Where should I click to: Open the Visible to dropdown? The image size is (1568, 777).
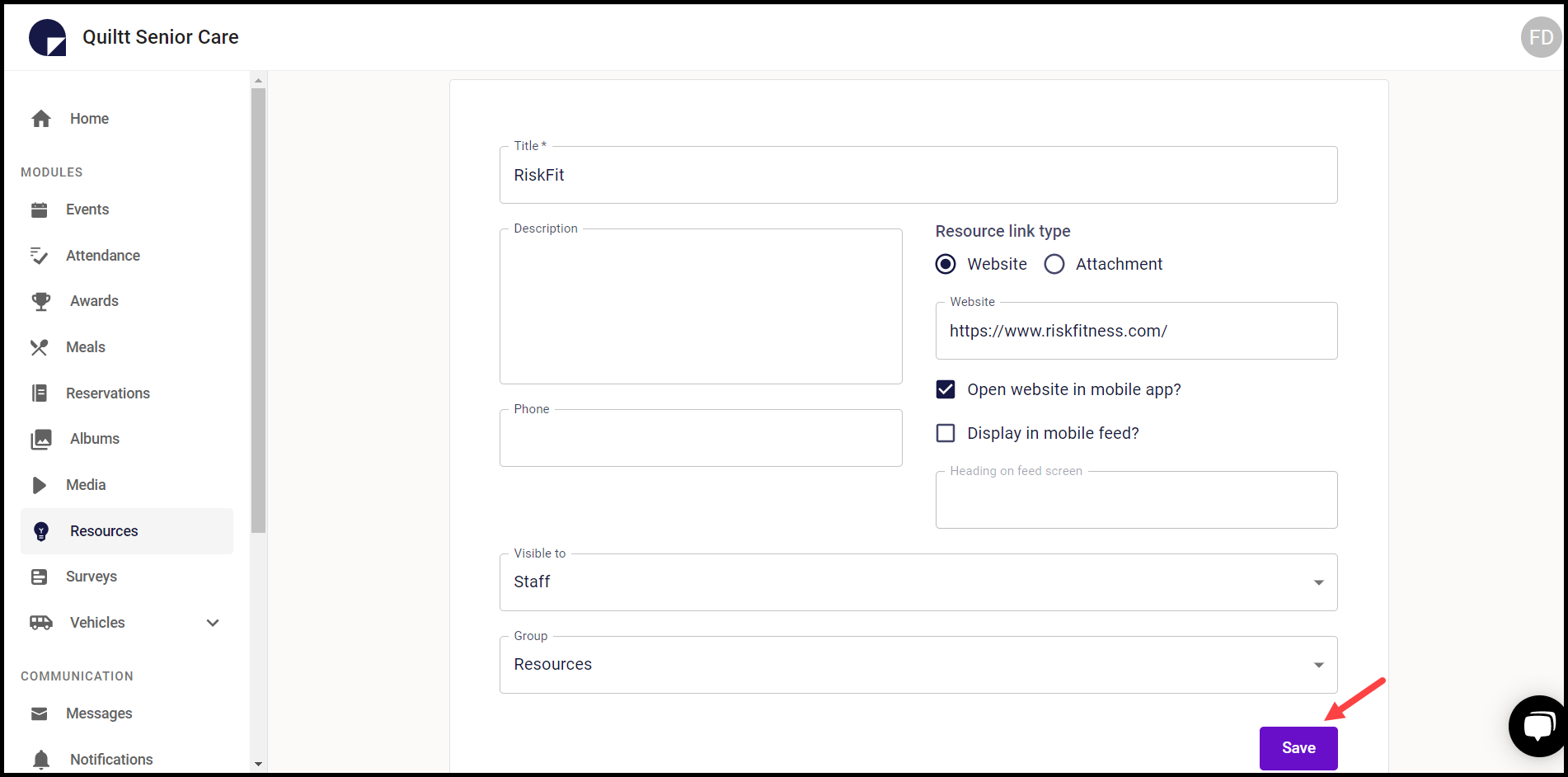pyautogui.click(x=1317, y=582)
